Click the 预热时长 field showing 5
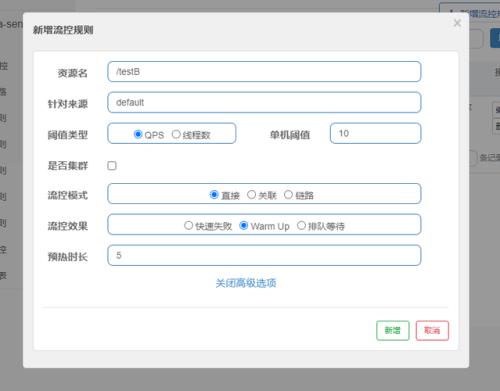 point(264,255)
